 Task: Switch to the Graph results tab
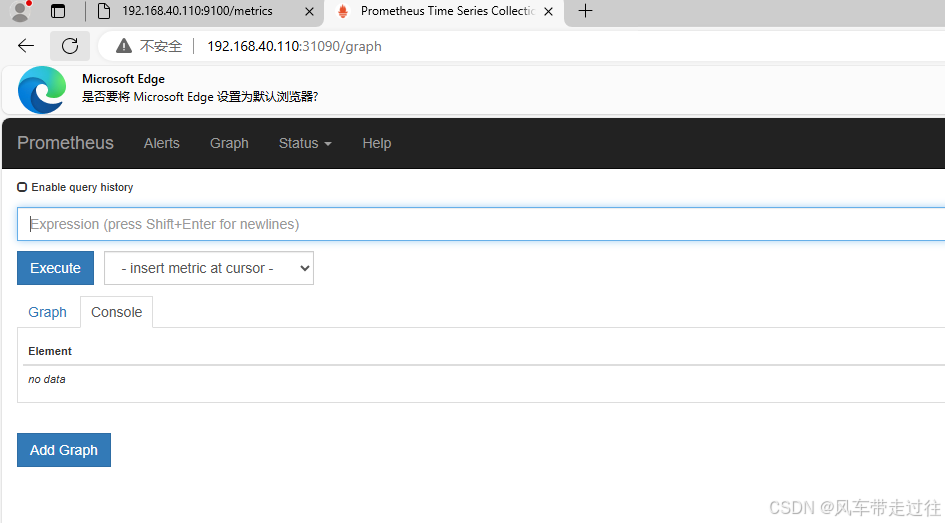tap(48, 312)
